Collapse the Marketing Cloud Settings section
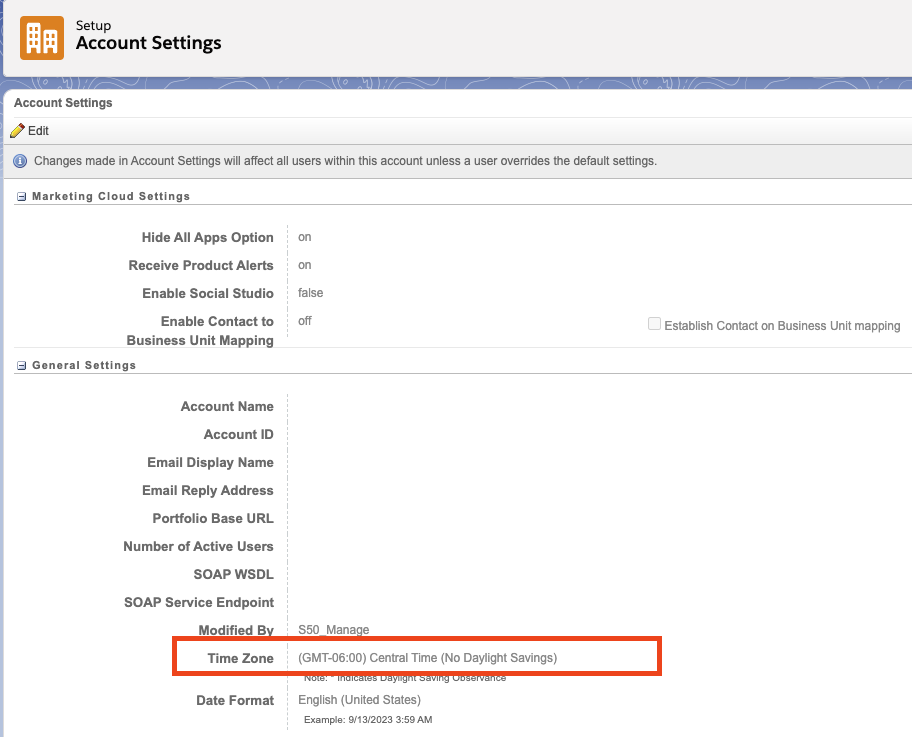Image resolution: width=912 pixels, height=737 pixels. coord(22,197)
